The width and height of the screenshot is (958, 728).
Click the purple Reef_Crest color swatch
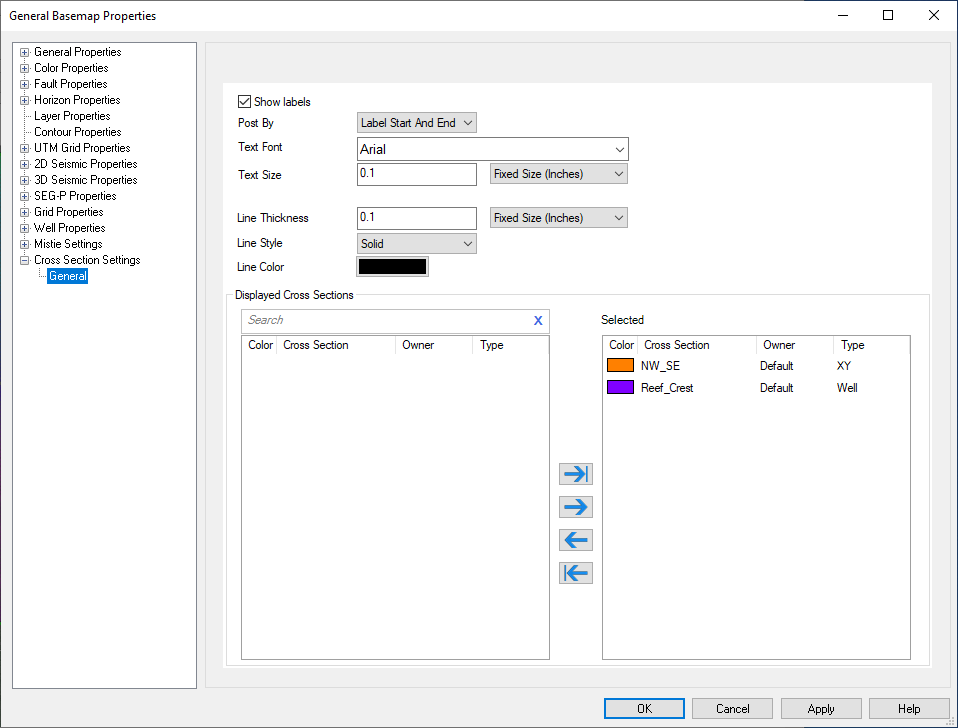pyautogui.click(x=621, y=388)
